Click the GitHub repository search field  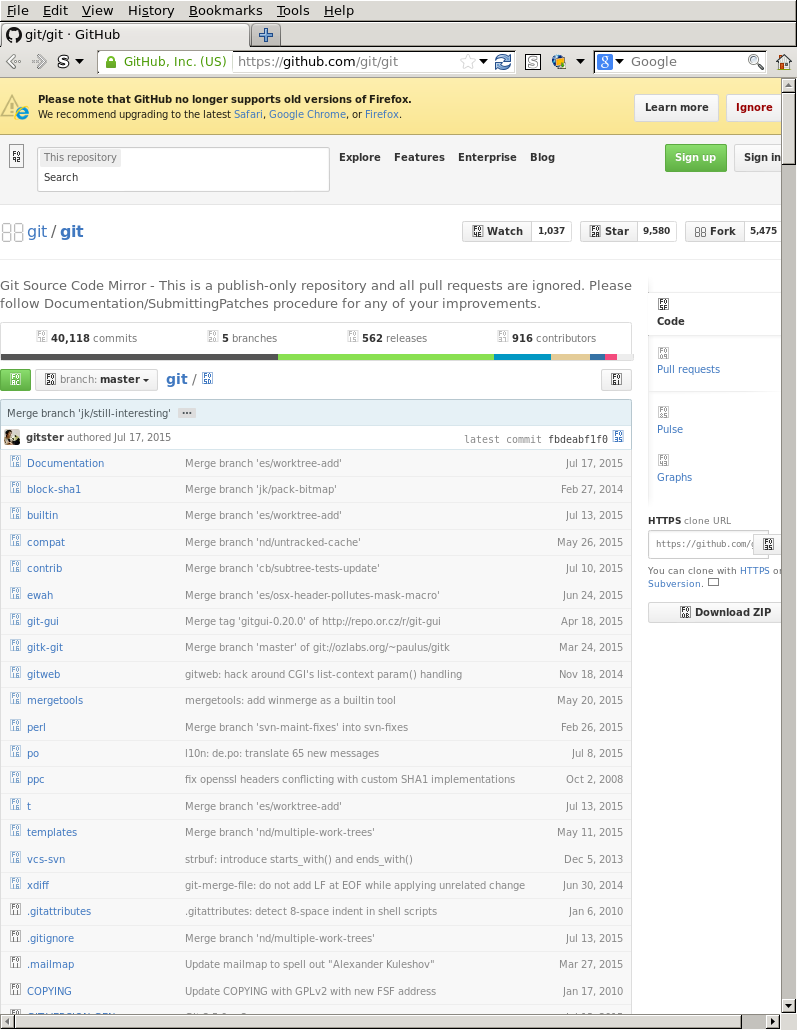tap(184, 178)
